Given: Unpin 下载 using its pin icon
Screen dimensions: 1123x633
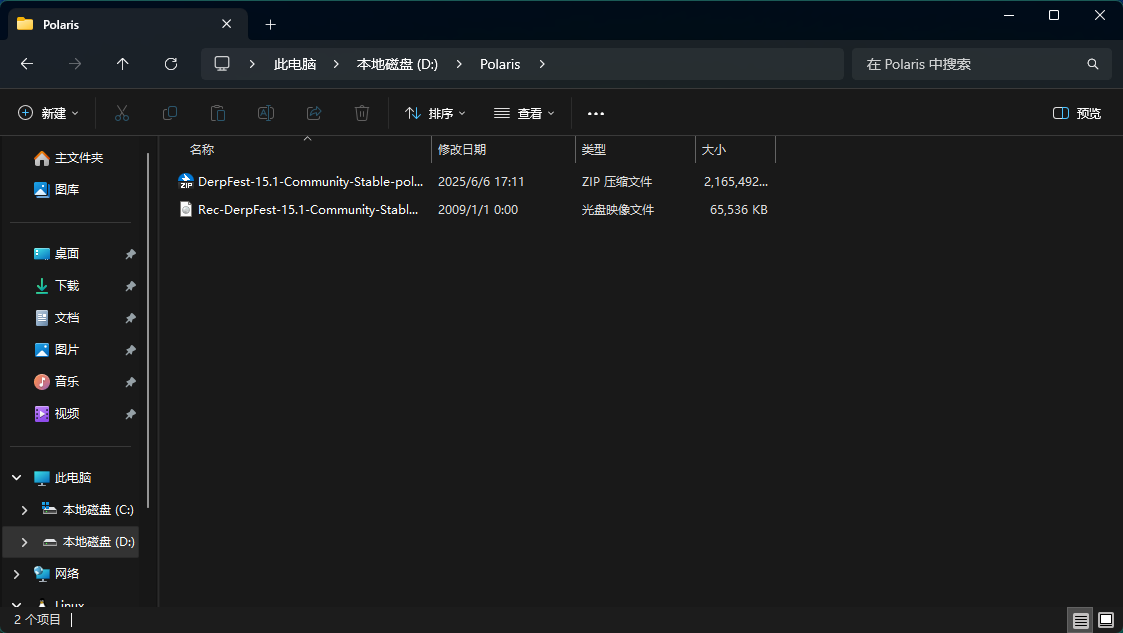Looking at the screenshot, I should click(130, 286).
